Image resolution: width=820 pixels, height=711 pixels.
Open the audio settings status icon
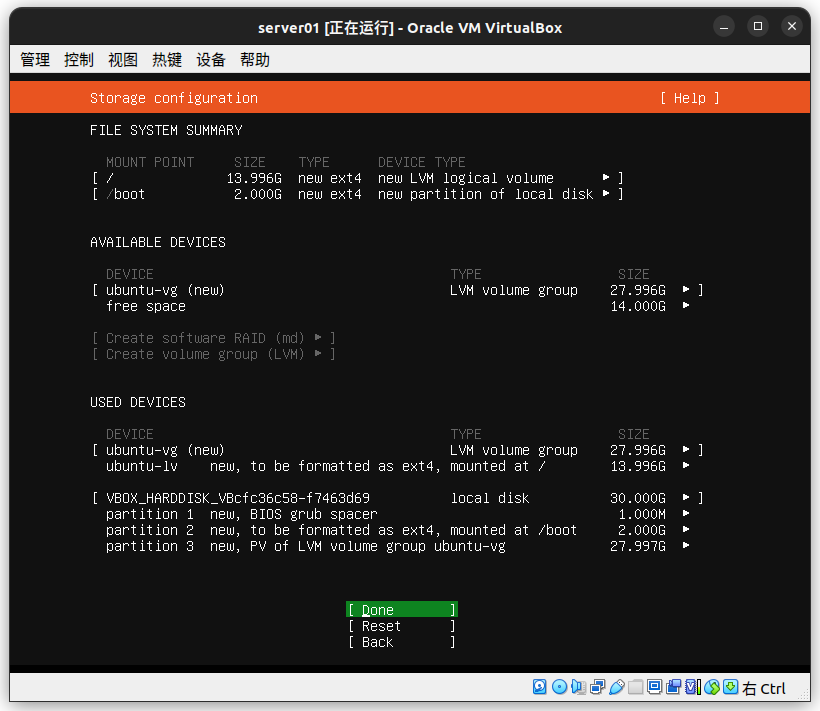coord(578,687)
